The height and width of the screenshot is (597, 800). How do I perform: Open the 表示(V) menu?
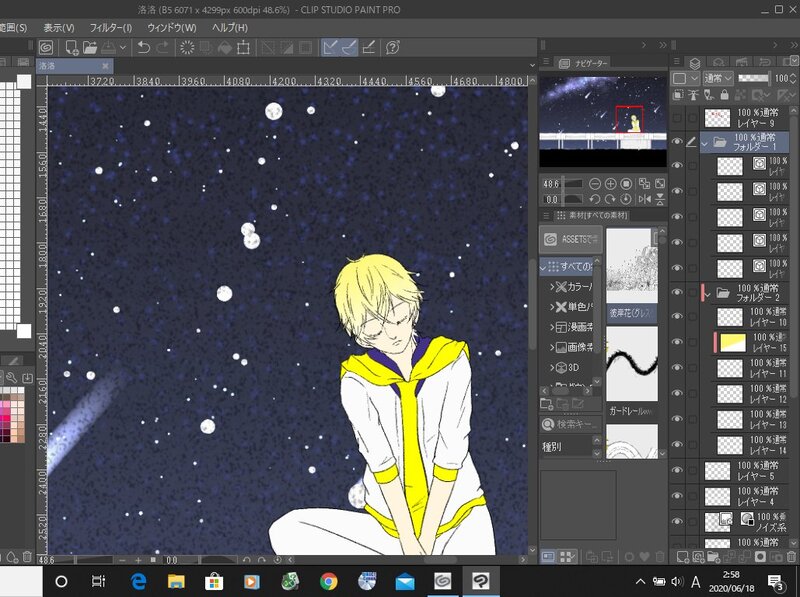[x=59, y=28]
